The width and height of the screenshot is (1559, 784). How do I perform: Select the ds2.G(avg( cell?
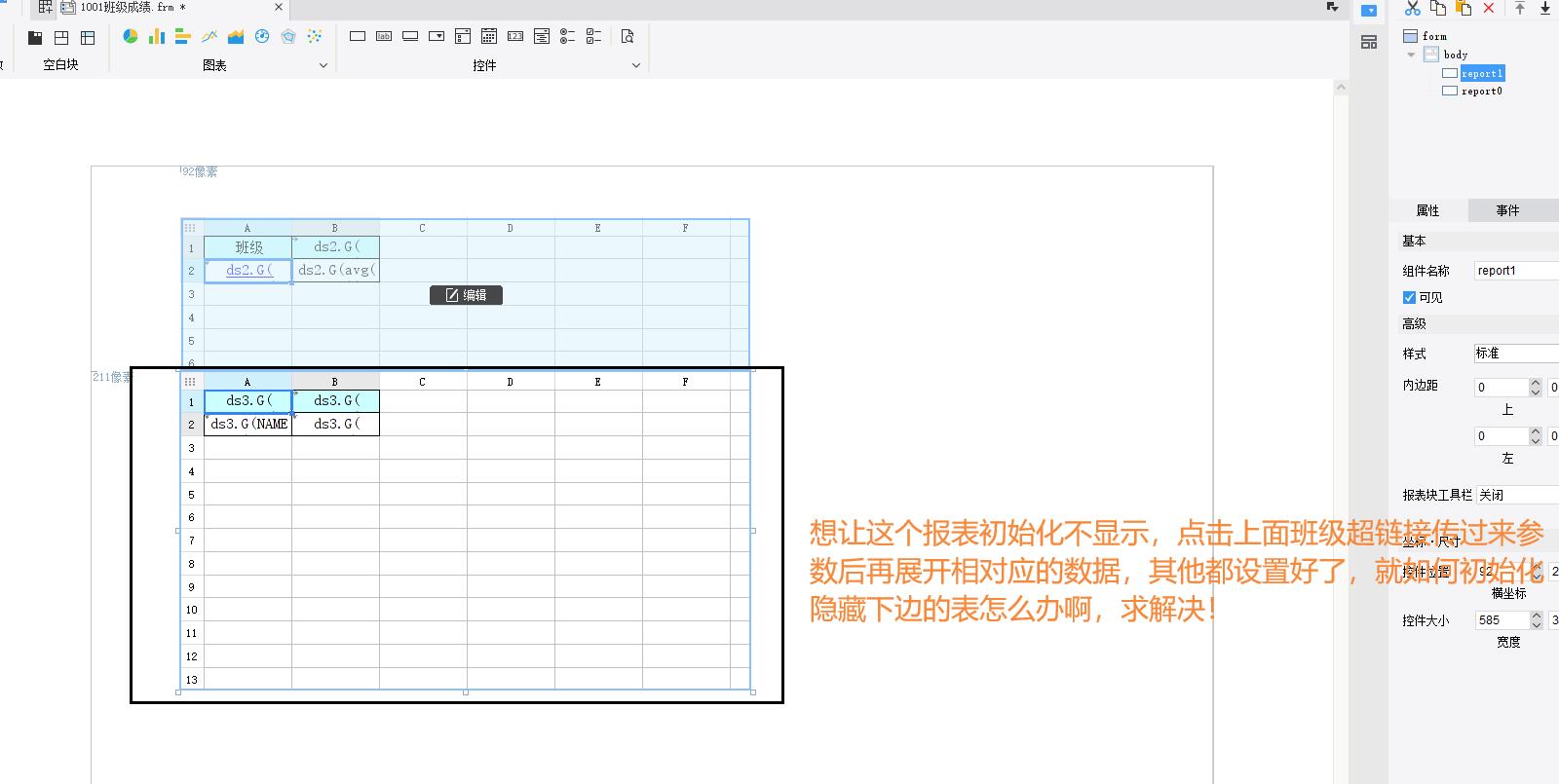[x=336, y=271]
